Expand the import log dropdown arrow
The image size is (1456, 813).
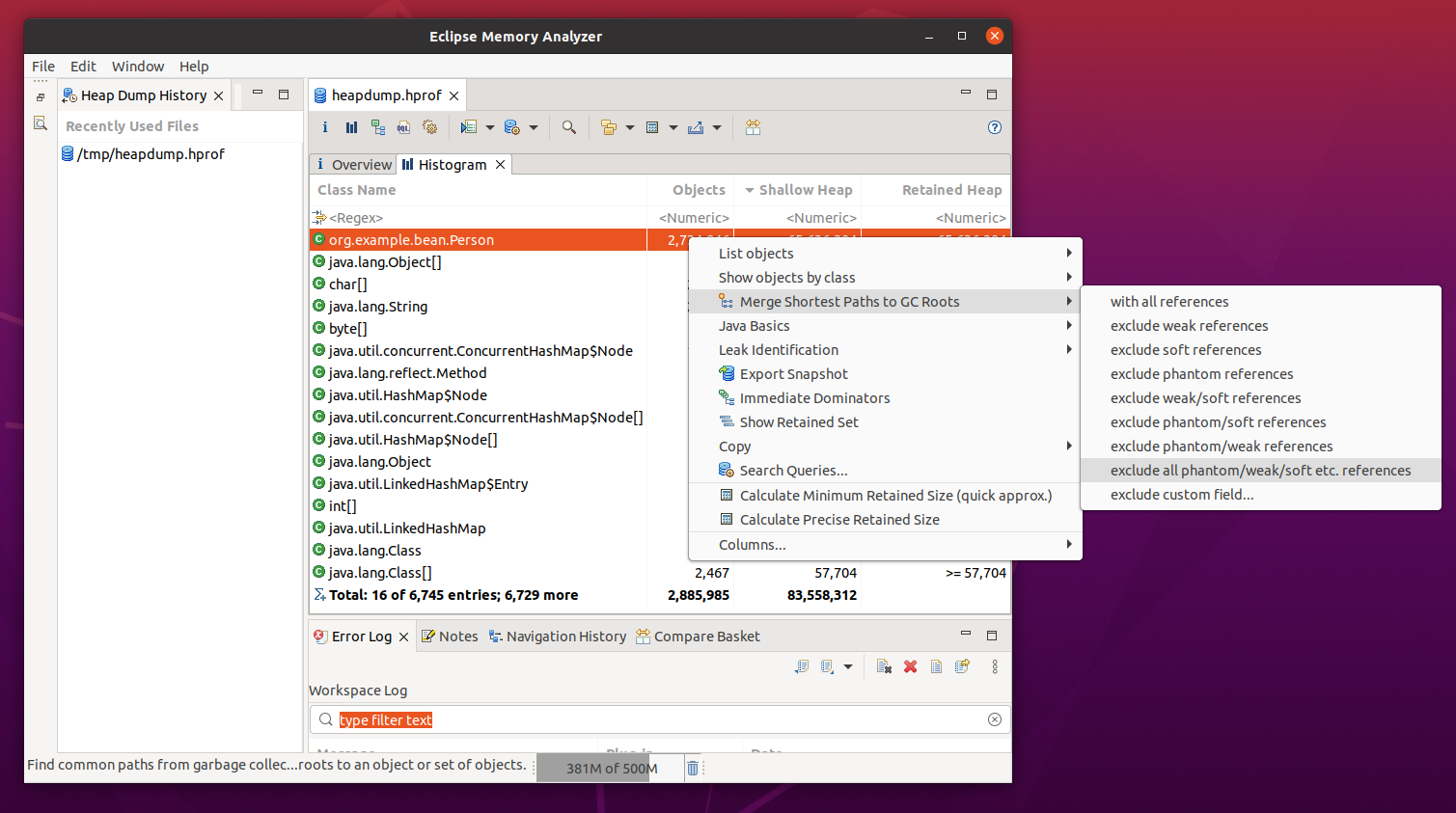point(848,666)
